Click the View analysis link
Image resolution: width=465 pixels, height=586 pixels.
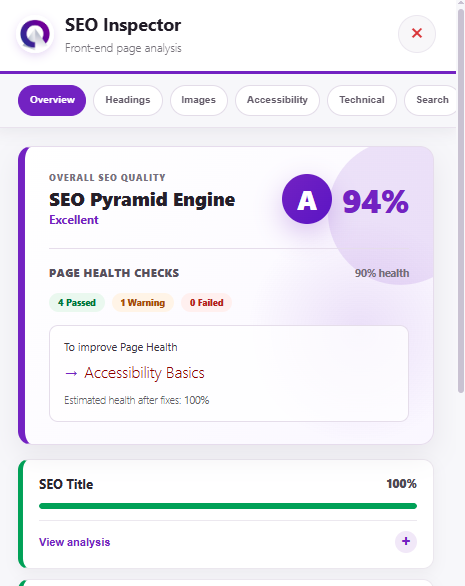pos(74,542)
